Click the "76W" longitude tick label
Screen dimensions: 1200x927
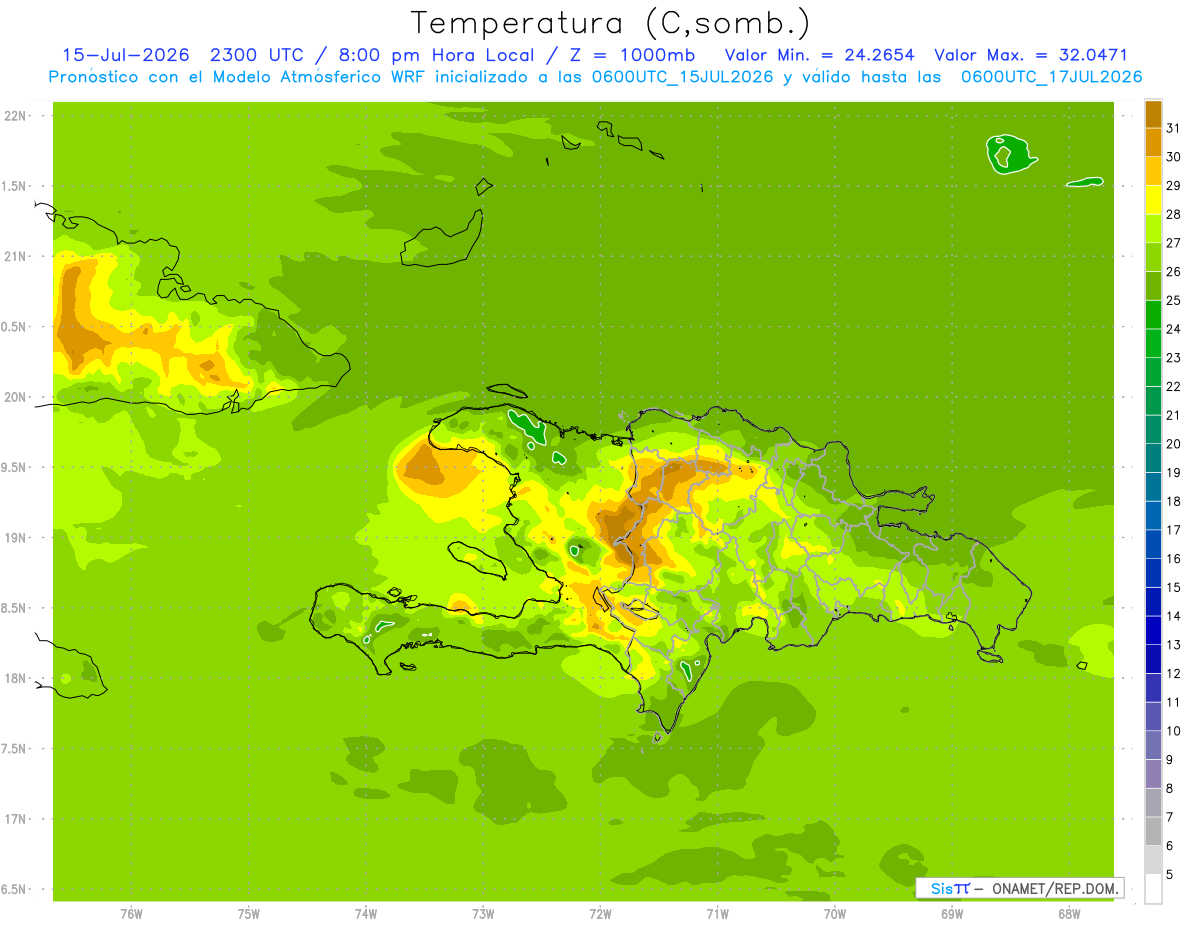pos(131,913)
